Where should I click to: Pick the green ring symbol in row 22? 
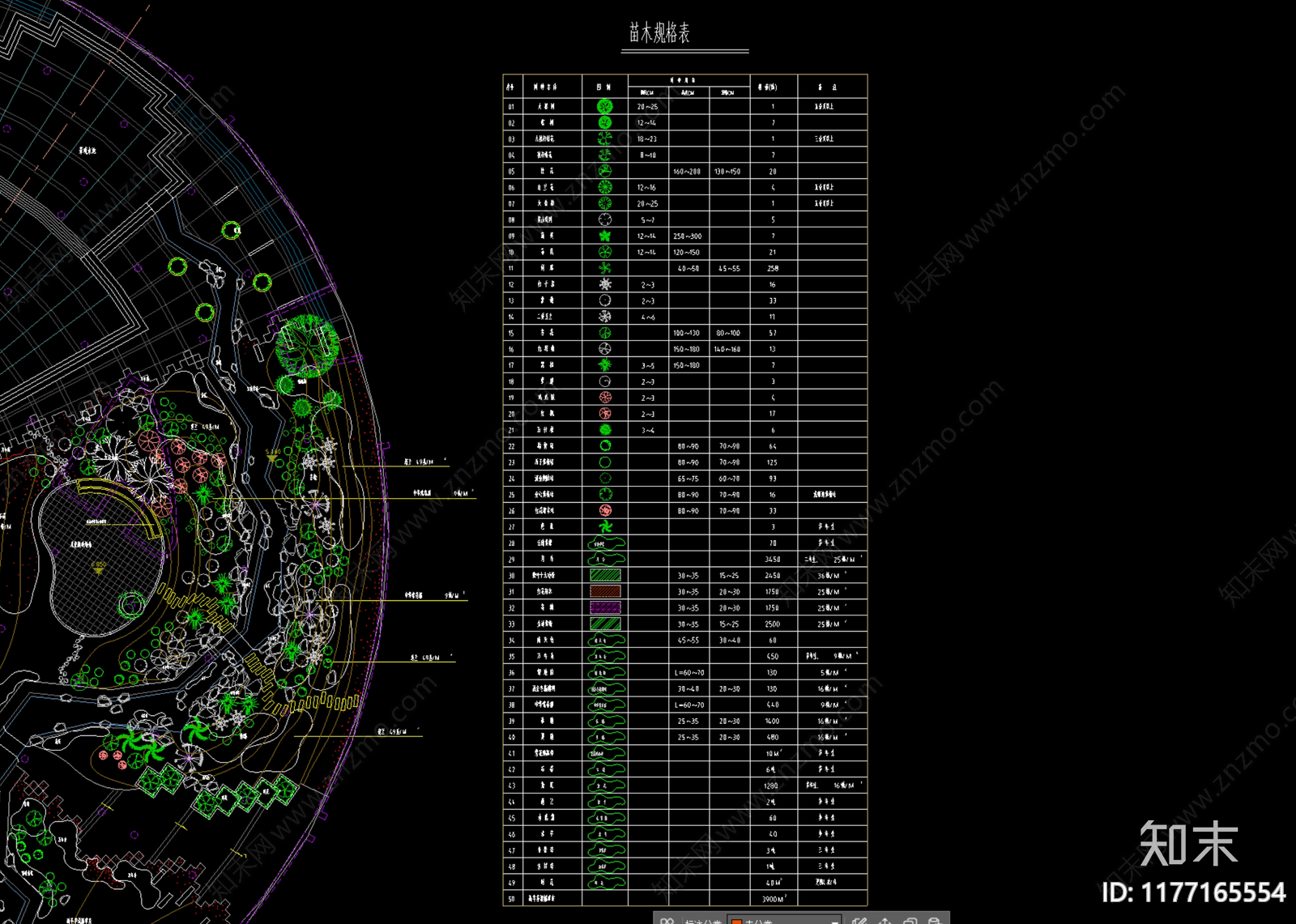tap(605, 446)
